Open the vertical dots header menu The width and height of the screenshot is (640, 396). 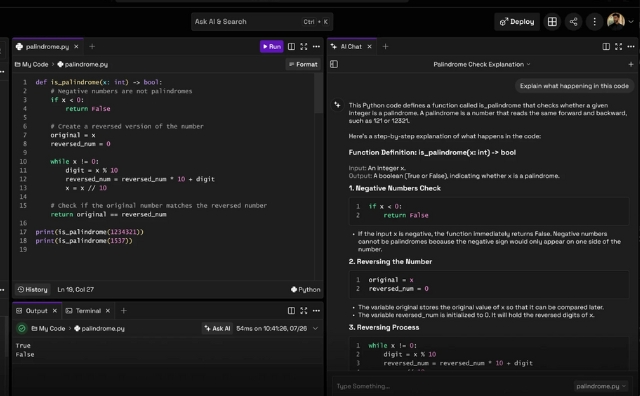594,22
